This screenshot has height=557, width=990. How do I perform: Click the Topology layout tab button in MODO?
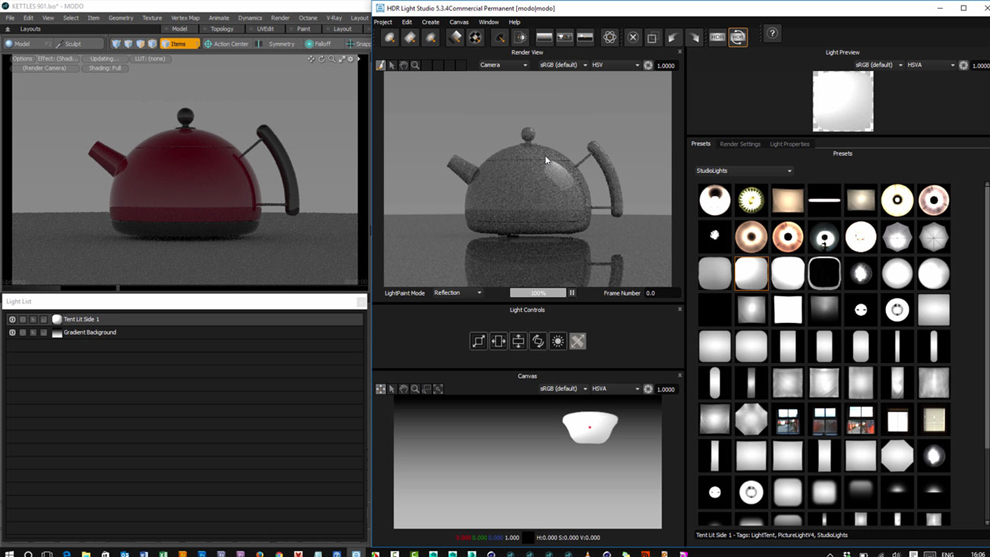(x=222, y=29)
